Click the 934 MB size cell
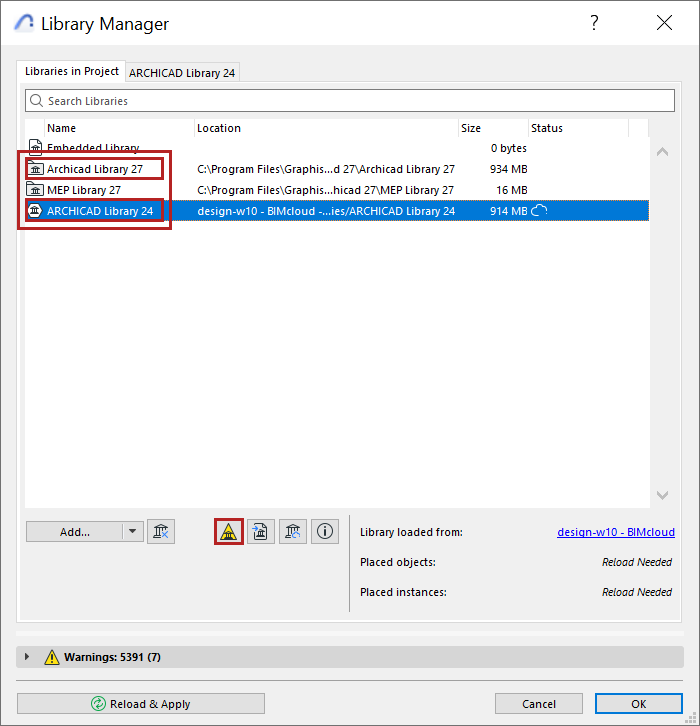This screenshot has height=726, width=700. tap(508, 169)
